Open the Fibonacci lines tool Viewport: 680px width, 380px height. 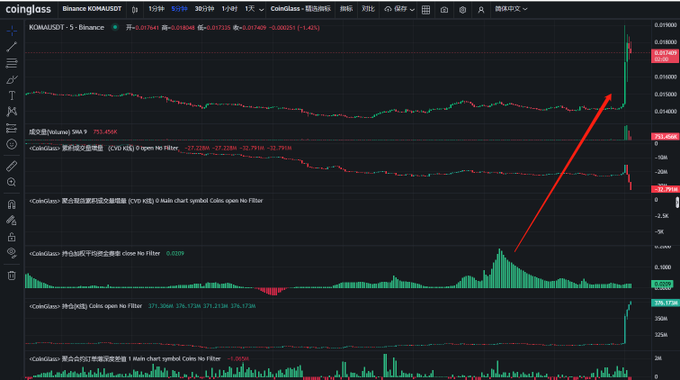12,63
